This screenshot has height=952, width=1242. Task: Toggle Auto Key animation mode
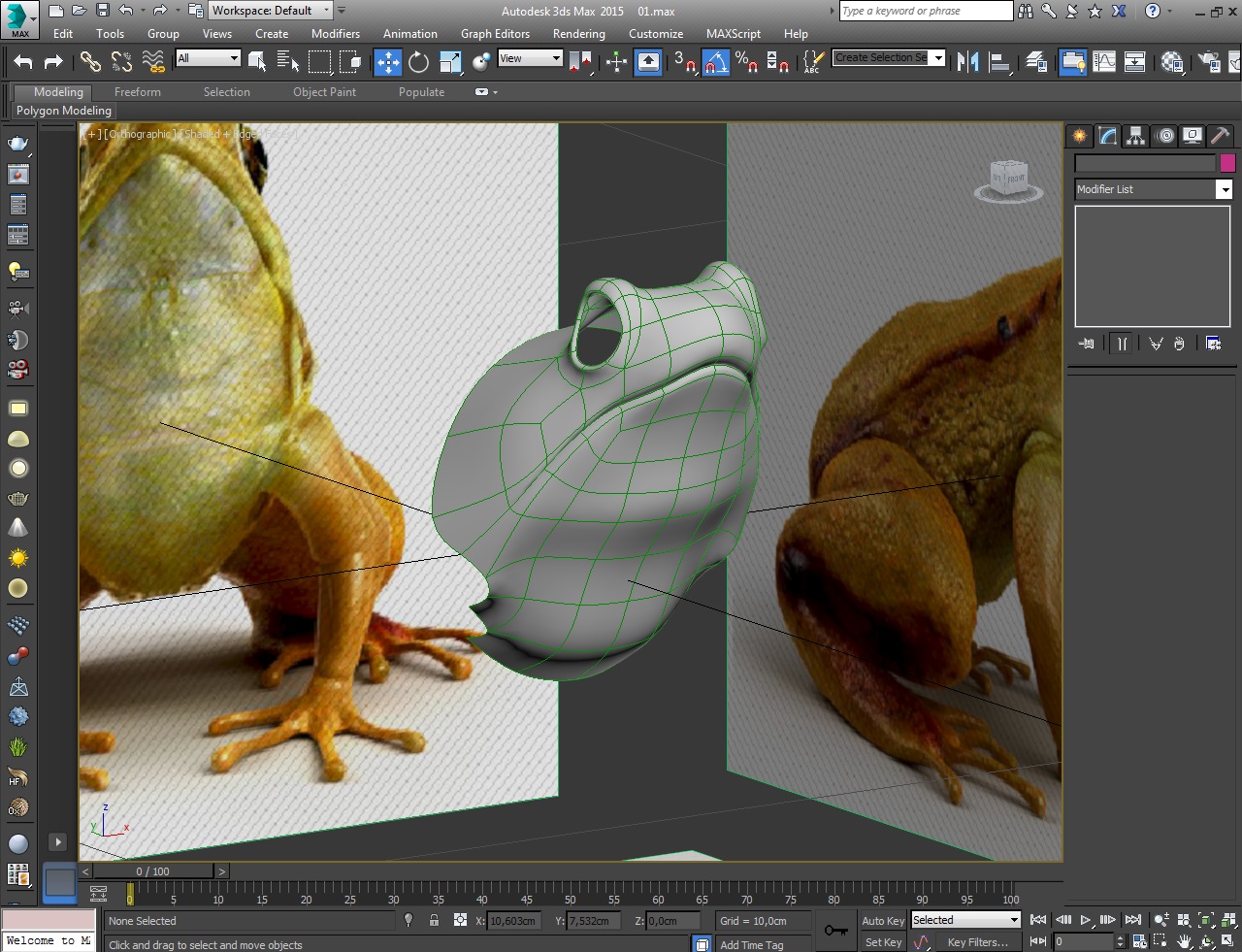pyautogui.click(x=882, y=920)
